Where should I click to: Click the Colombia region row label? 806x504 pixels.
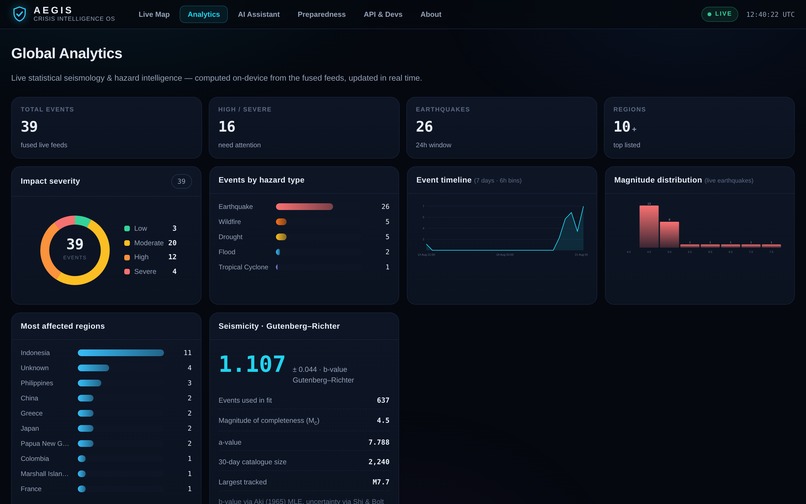pyautogui.click(x=35, y=459)
